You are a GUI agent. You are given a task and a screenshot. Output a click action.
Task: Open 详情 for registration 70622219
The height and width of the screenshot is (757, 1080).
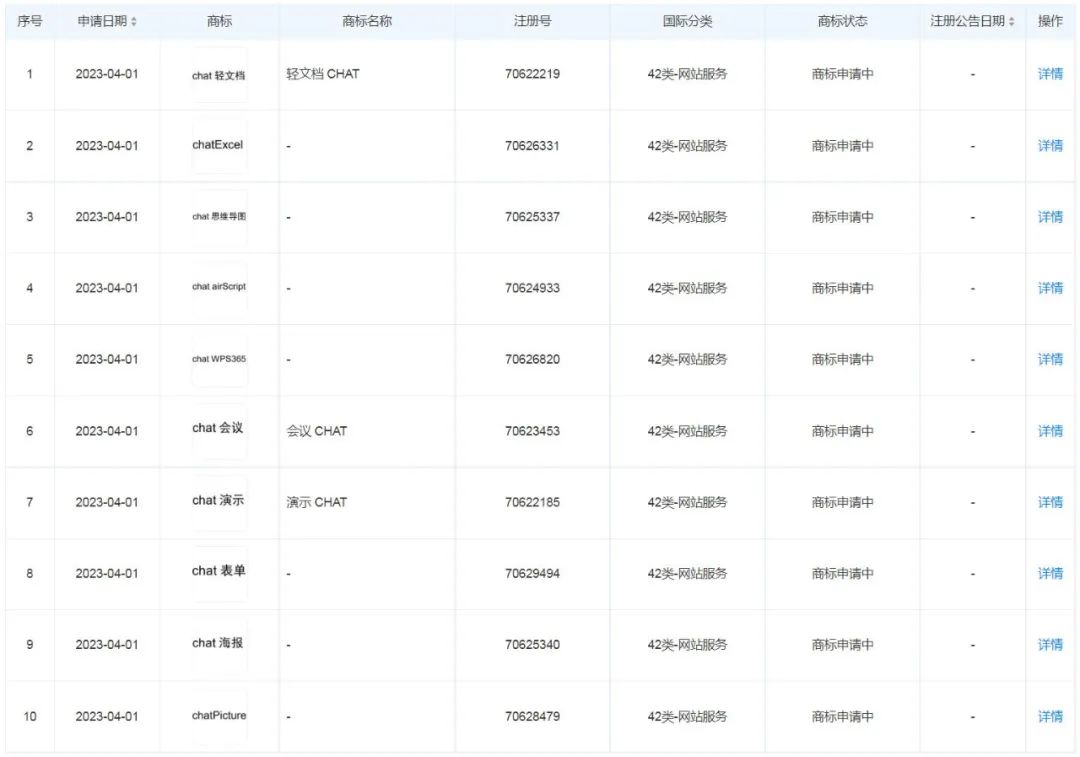[x=1050, y=74]
